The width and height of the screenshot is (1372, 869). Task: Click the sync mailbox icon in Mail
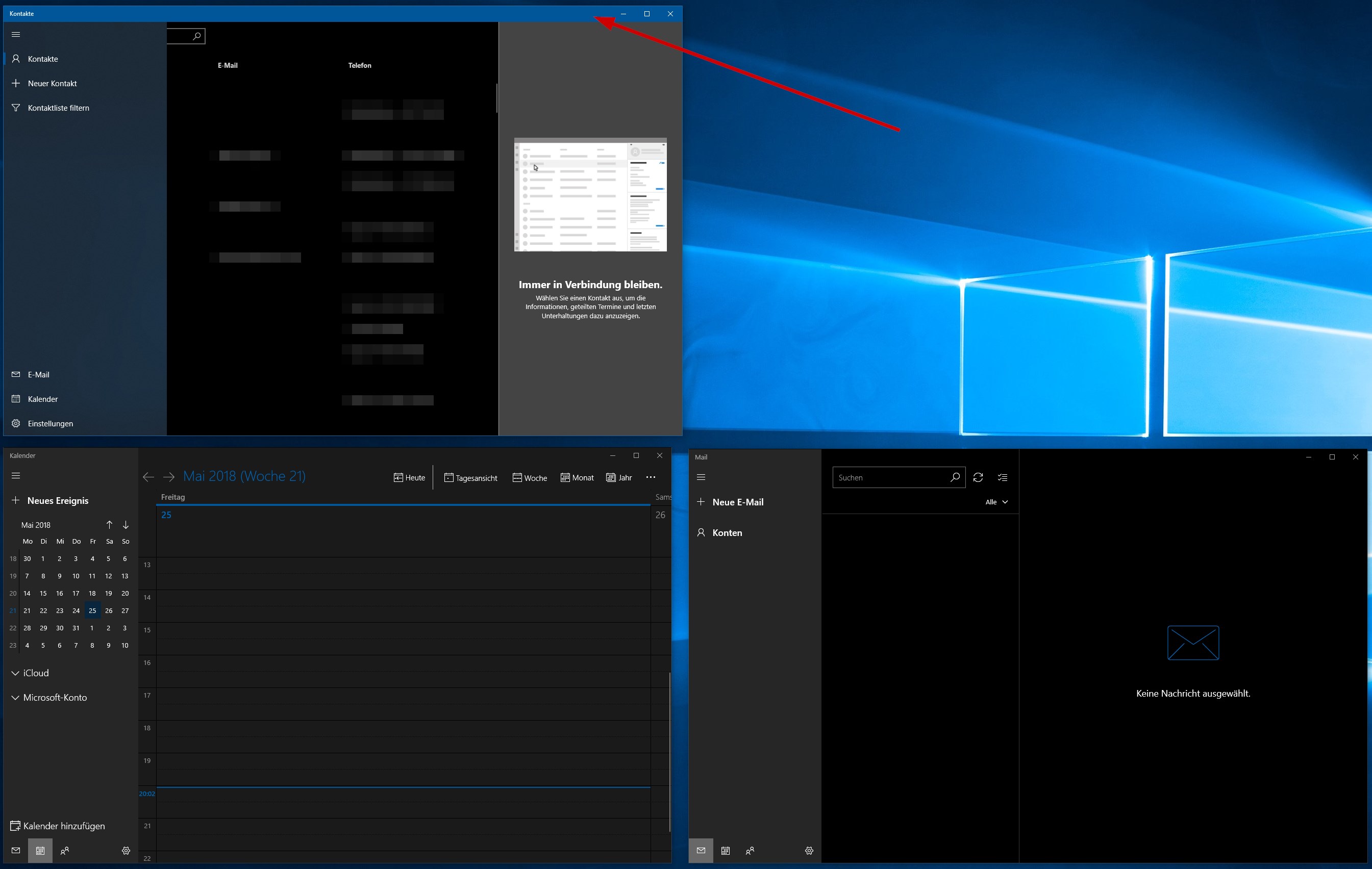(978, 477)
